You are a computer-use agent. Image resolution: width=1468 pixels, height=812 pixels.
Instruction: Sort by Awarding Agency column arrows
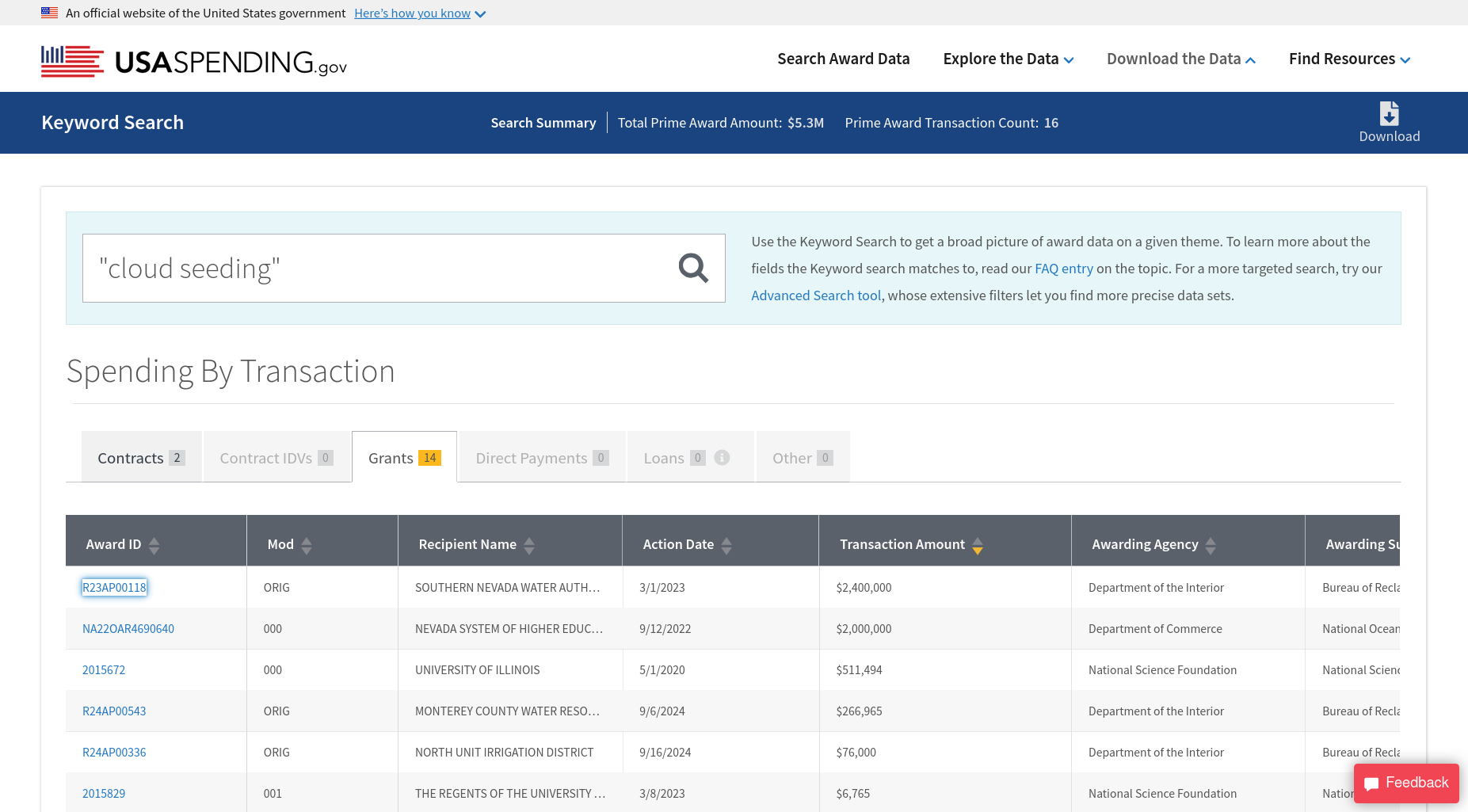pos(1211,545)
